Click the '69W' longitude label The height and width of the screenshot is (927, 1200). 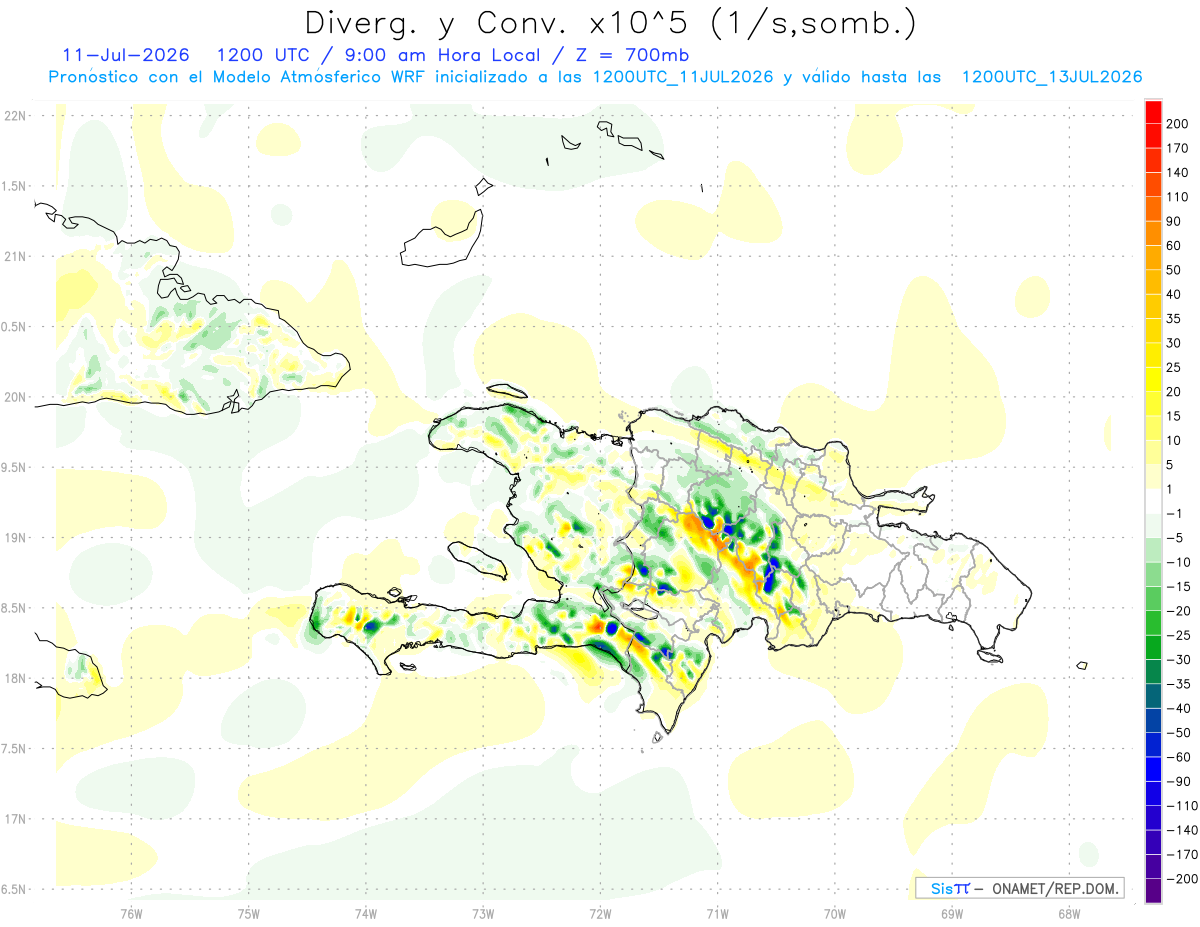(951, 912)
